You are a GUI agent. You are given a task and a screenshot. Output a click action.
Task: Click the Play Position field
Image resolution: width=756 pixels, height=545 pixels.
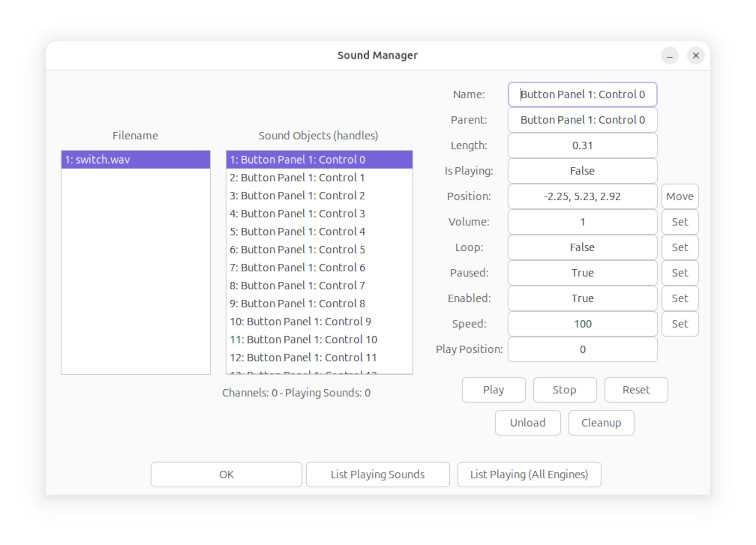coord(582,349)
